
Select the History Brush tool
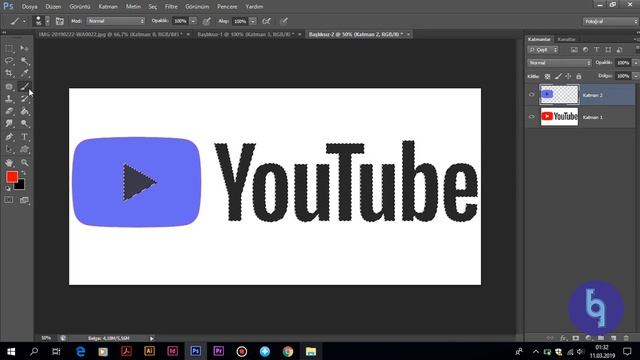[24, 99]
